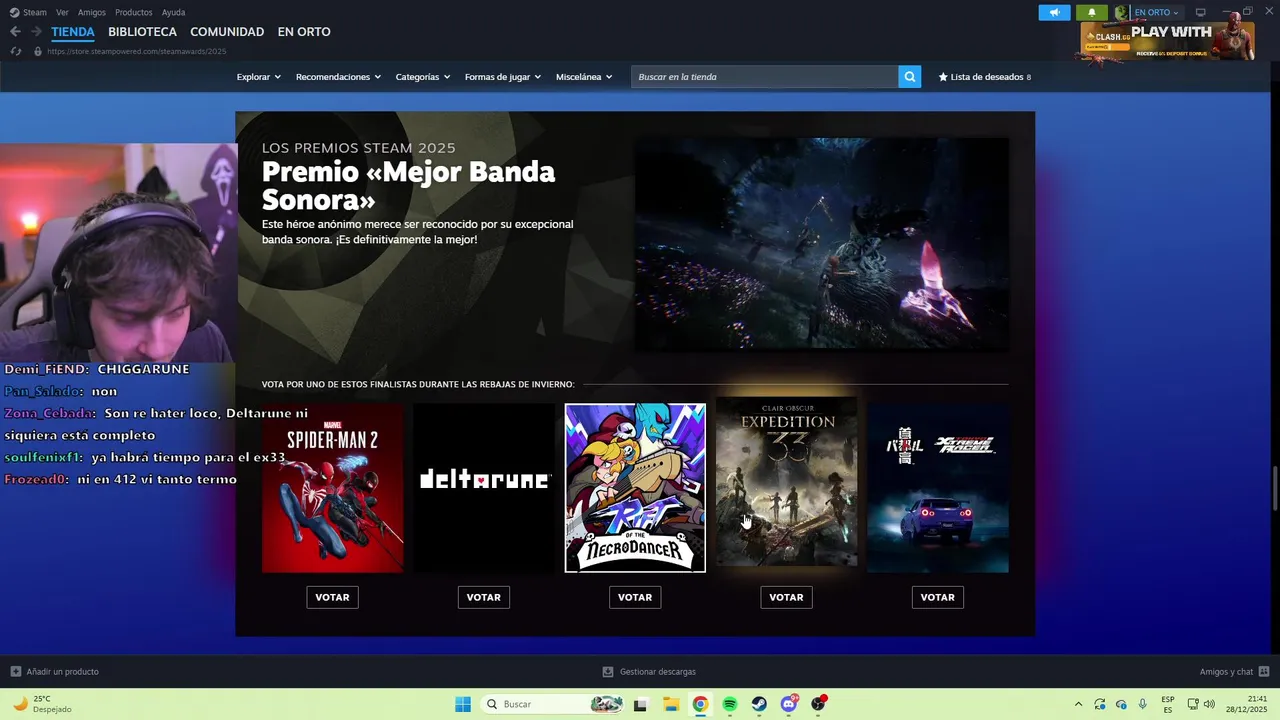Open the Amigos menu
1280x720 pixels.
pyautogui.click(x=92, y=12)
